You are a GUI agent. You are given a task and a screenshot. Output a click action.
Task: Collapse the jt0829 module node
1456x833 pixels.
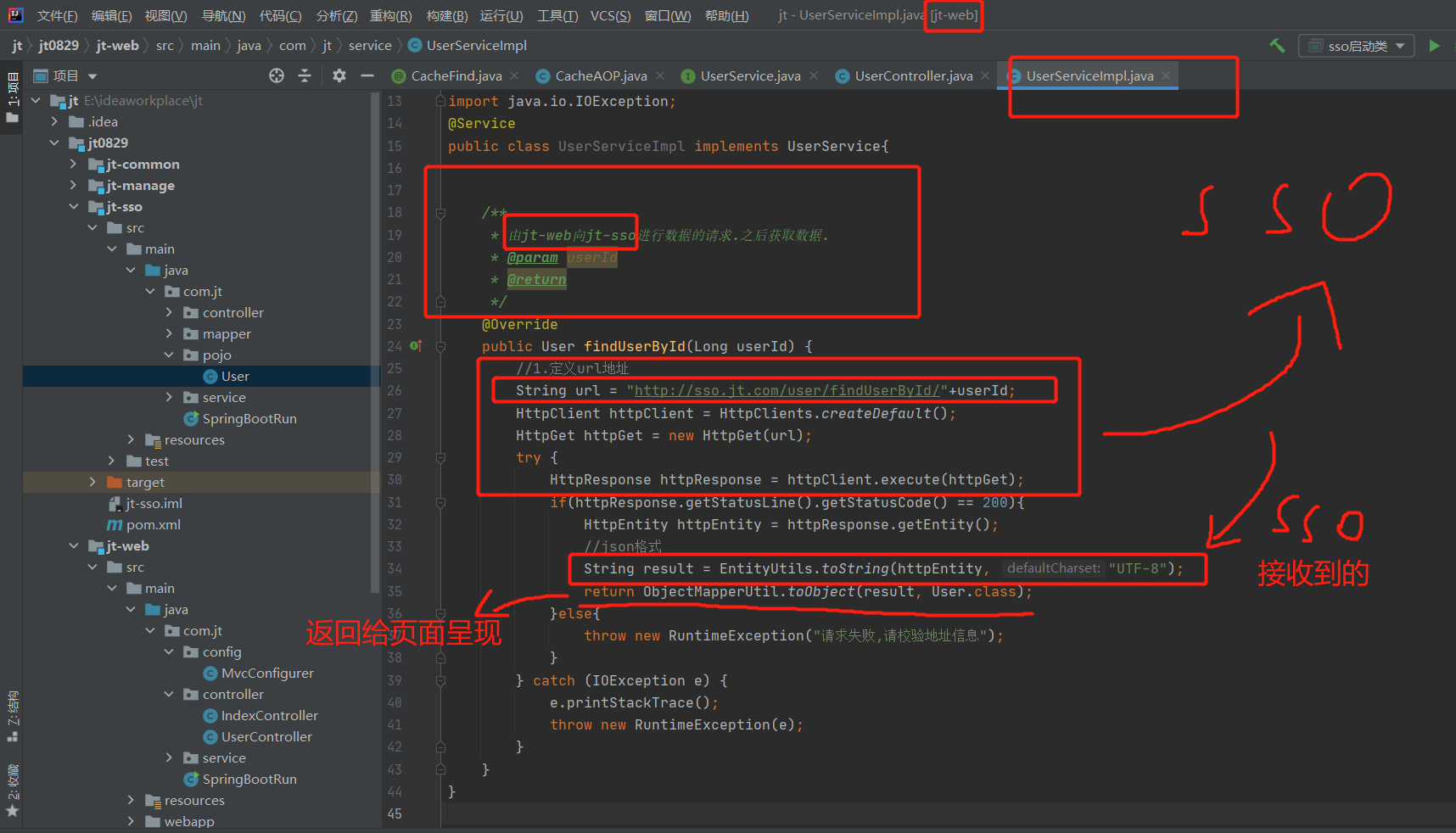click(x=54, y=143)
